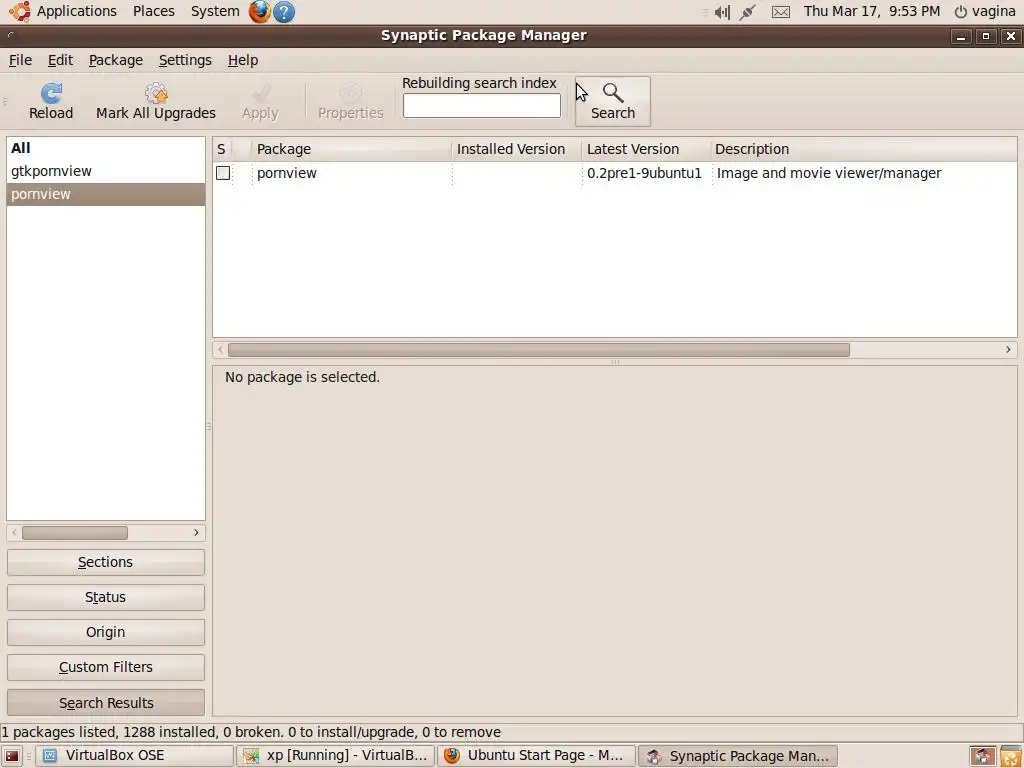Open the mail envelope indicator
The width and height of the screenshot is (1024, 768).
point(780,12)
